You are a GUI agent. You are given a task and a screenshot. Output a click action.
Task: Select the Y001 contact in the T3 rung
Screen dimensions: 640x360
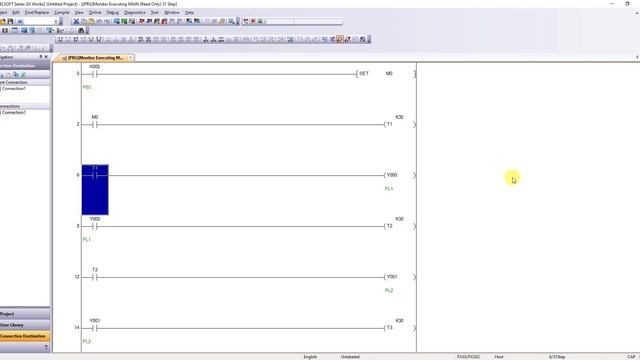point(95,328)
